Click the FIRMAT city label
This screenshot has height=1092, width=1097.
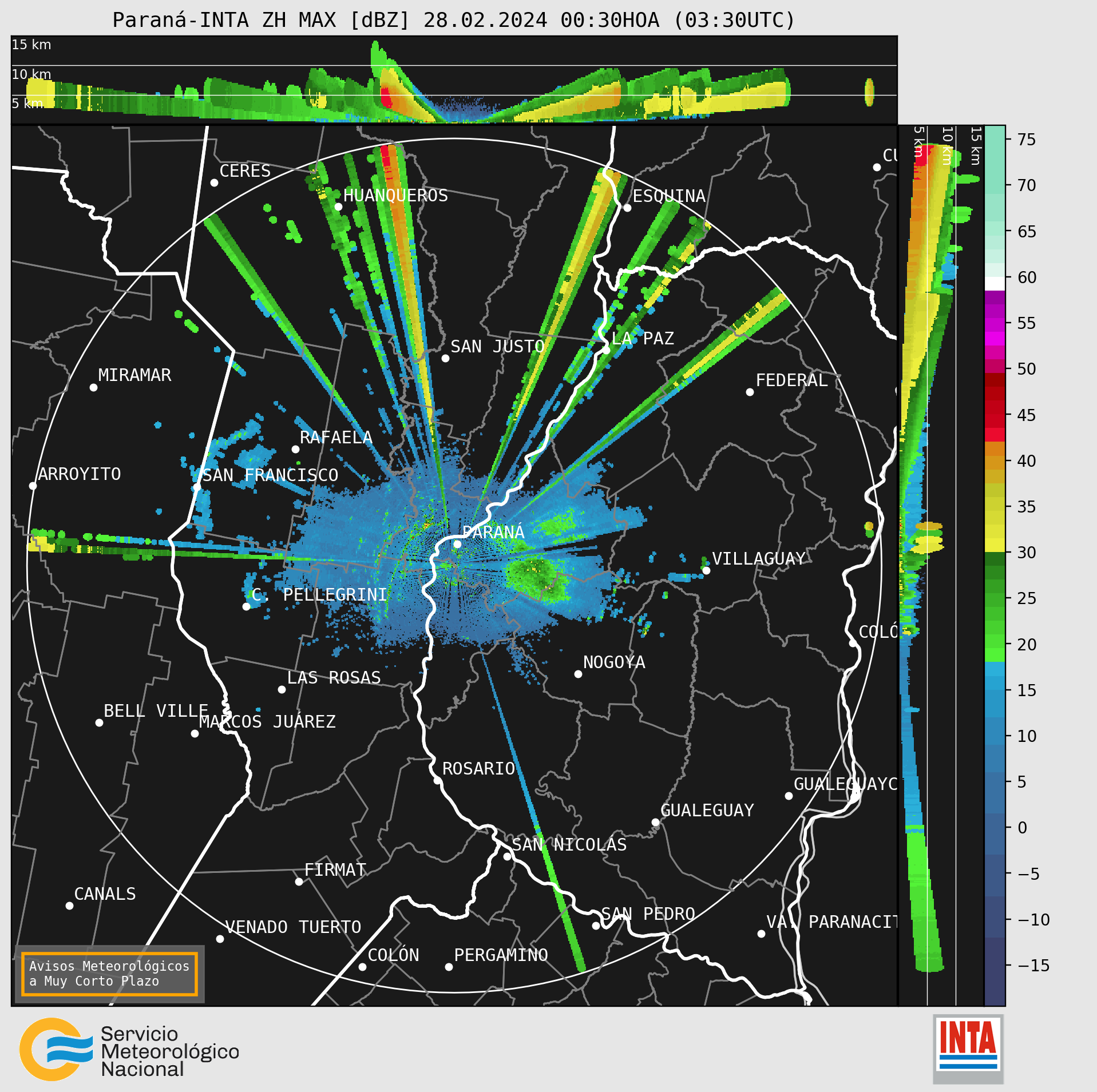click(335, 870)
